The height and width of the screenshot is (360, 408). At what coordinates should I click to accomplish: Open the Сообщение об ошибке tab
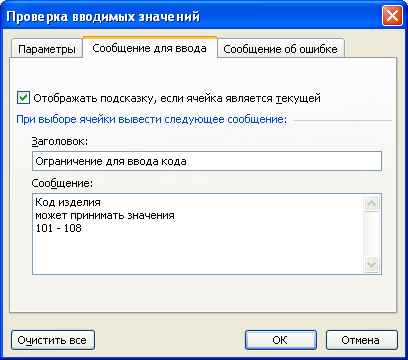pyautogui.click(x=280, y=49)
